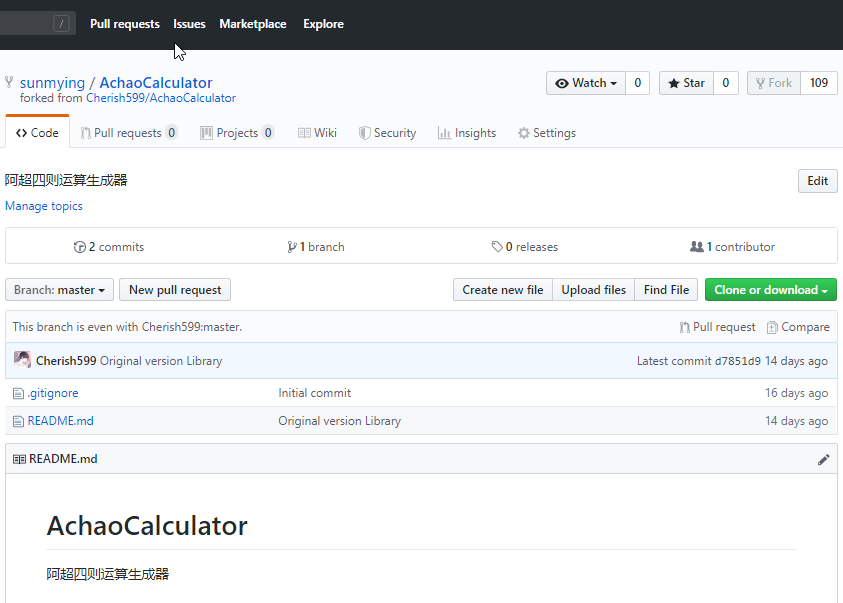Image resolution: width=843 pixels, height=603 pixels.
Task: Click the file icon next to README.md
Action: [18, 422]
